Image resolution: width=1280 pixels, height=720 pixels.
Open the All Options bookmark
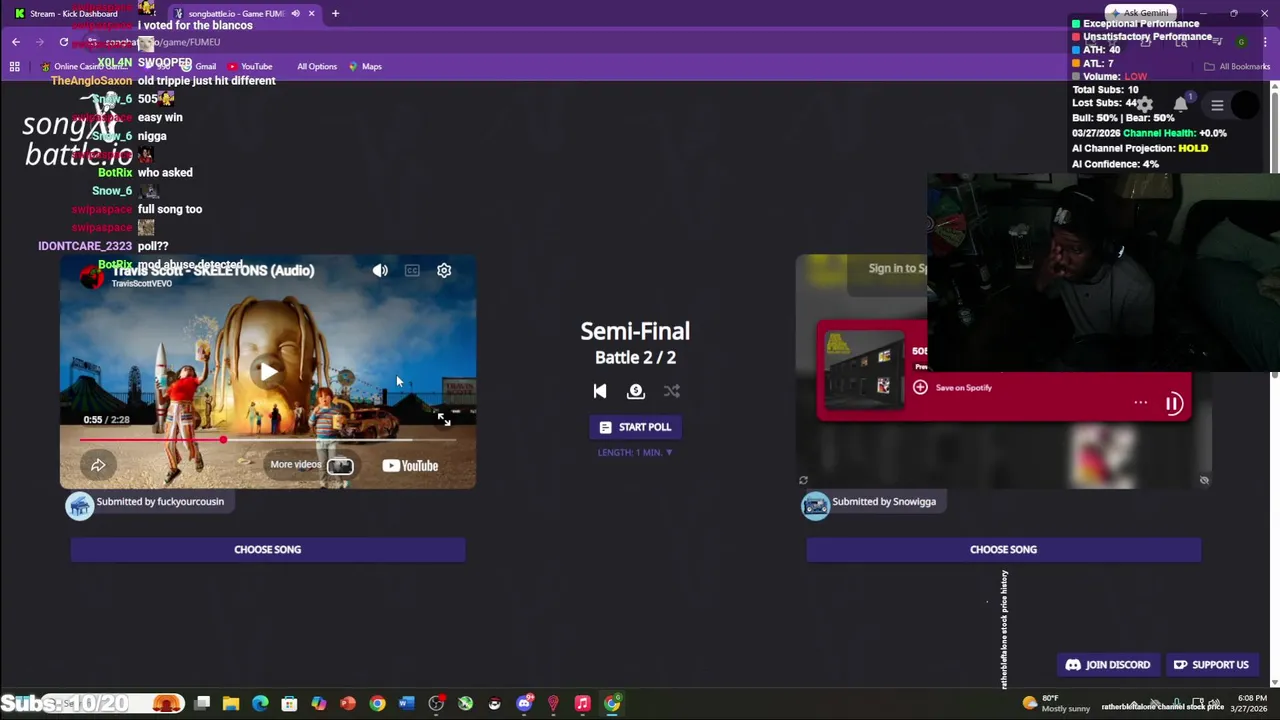[316, 66]
